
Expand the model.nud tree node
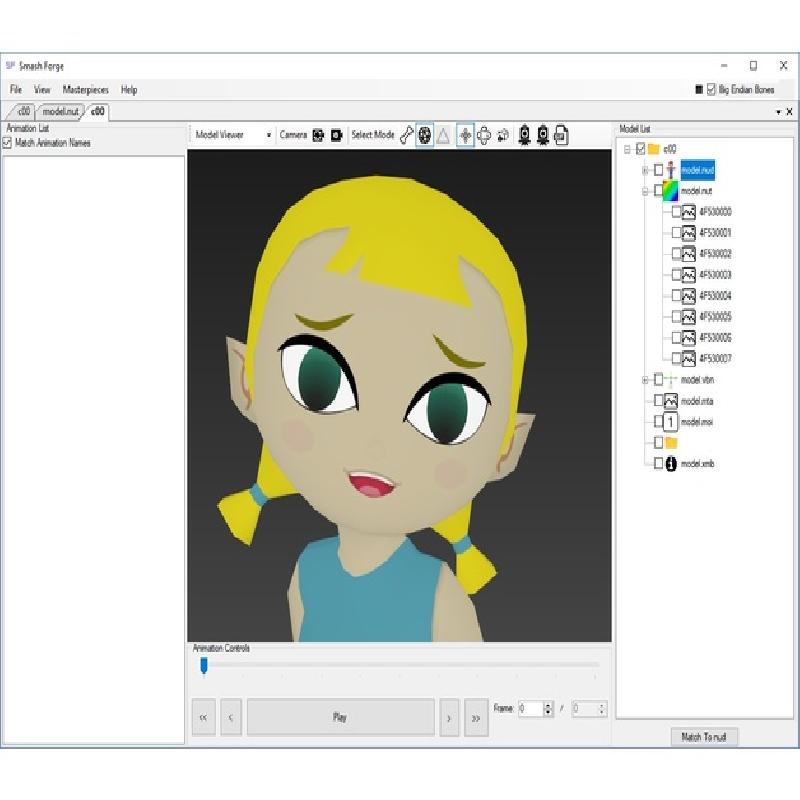tap(645, 170)
